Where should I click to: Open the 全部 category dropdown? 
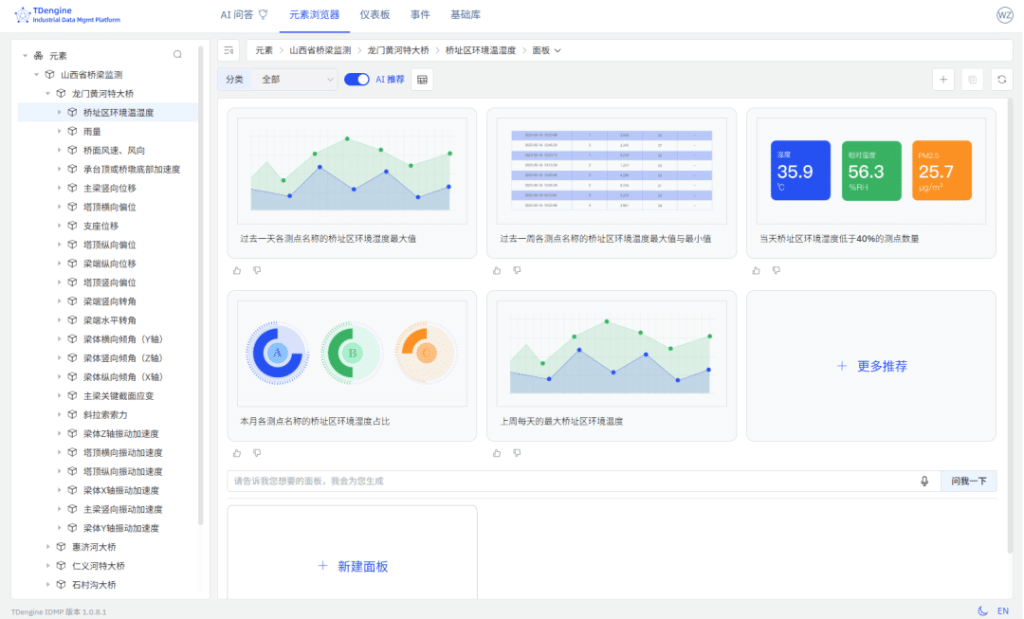coord(296,80)
